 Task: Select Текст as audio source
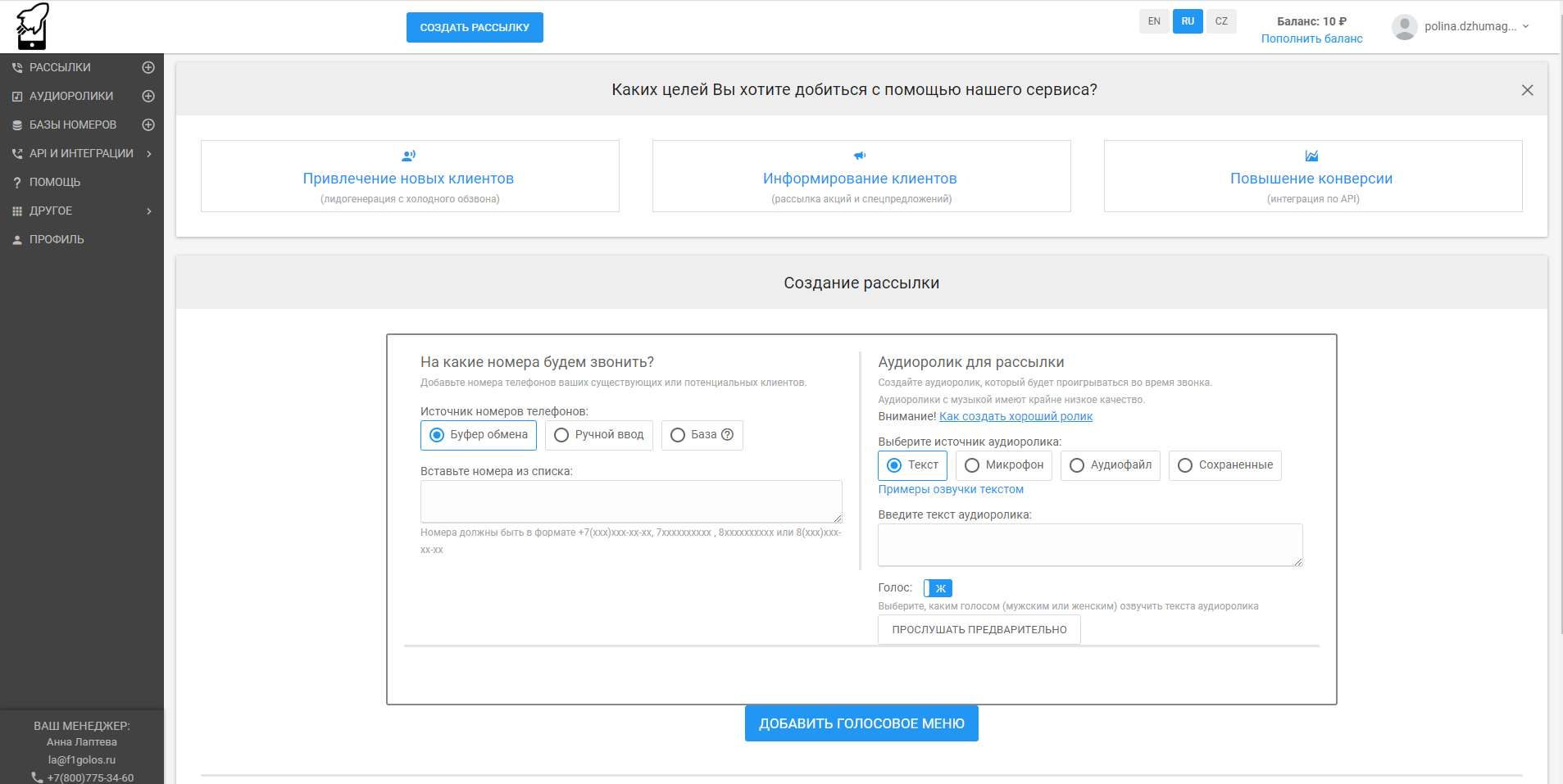[912, 465]
